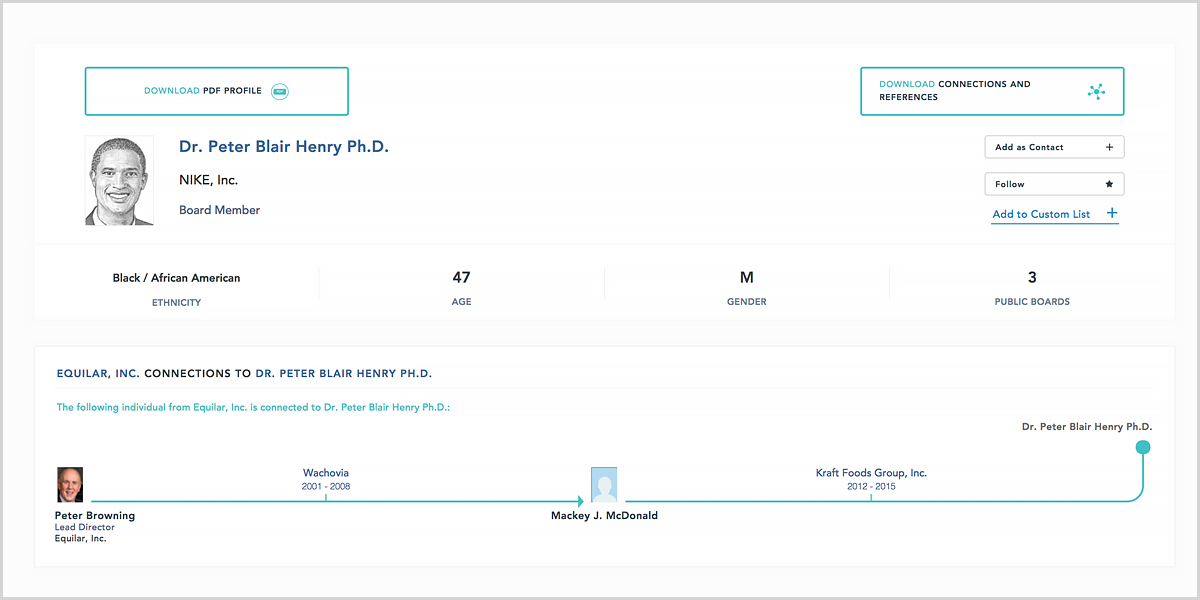Click Peter Browning's photo thumbnail
The height and width of the screenshot is (600, 1200).
(70, 484)
